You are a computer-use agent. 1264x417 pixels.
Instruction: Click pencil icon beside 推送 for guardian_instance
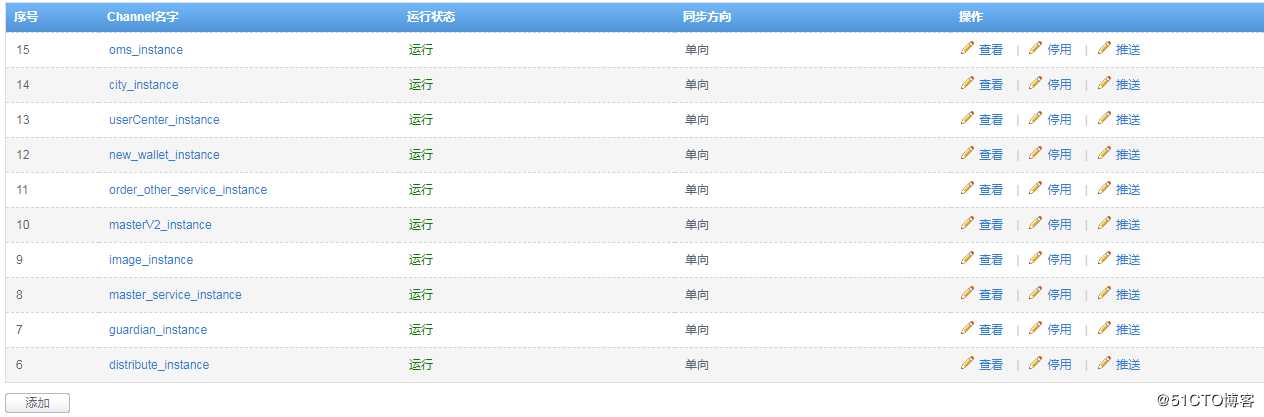1104,328
